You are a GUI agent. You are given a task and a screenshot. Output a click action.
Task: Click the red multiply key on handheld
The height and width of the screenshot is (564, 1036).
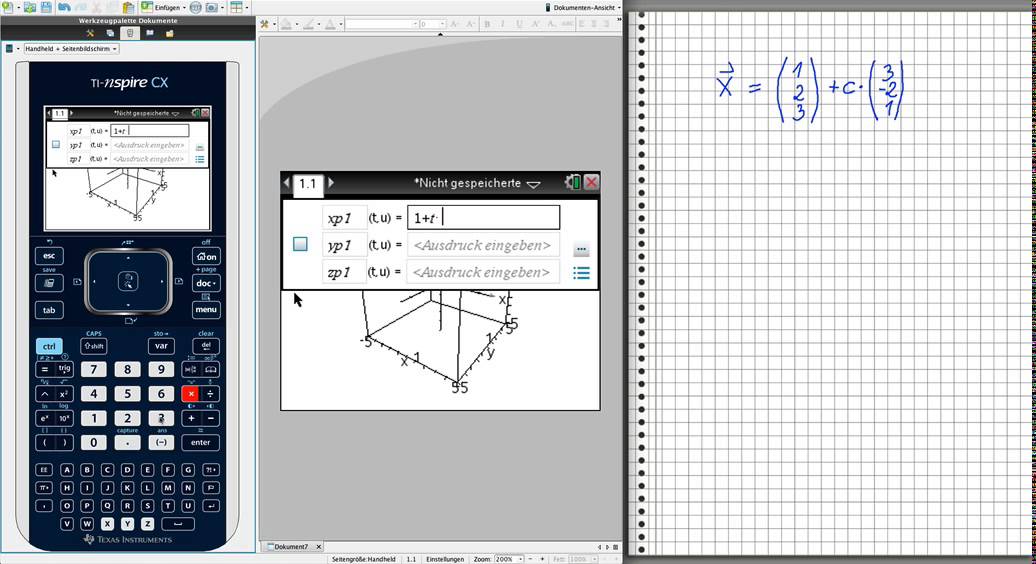(x=191, y=394)
